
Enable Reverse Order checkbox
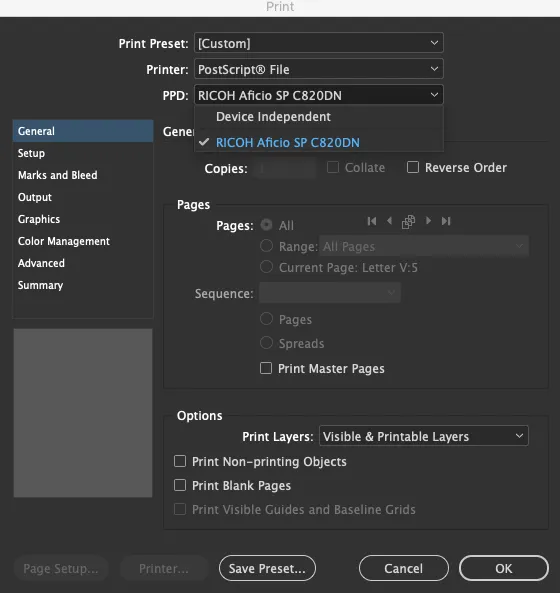(x=413, y=167)
